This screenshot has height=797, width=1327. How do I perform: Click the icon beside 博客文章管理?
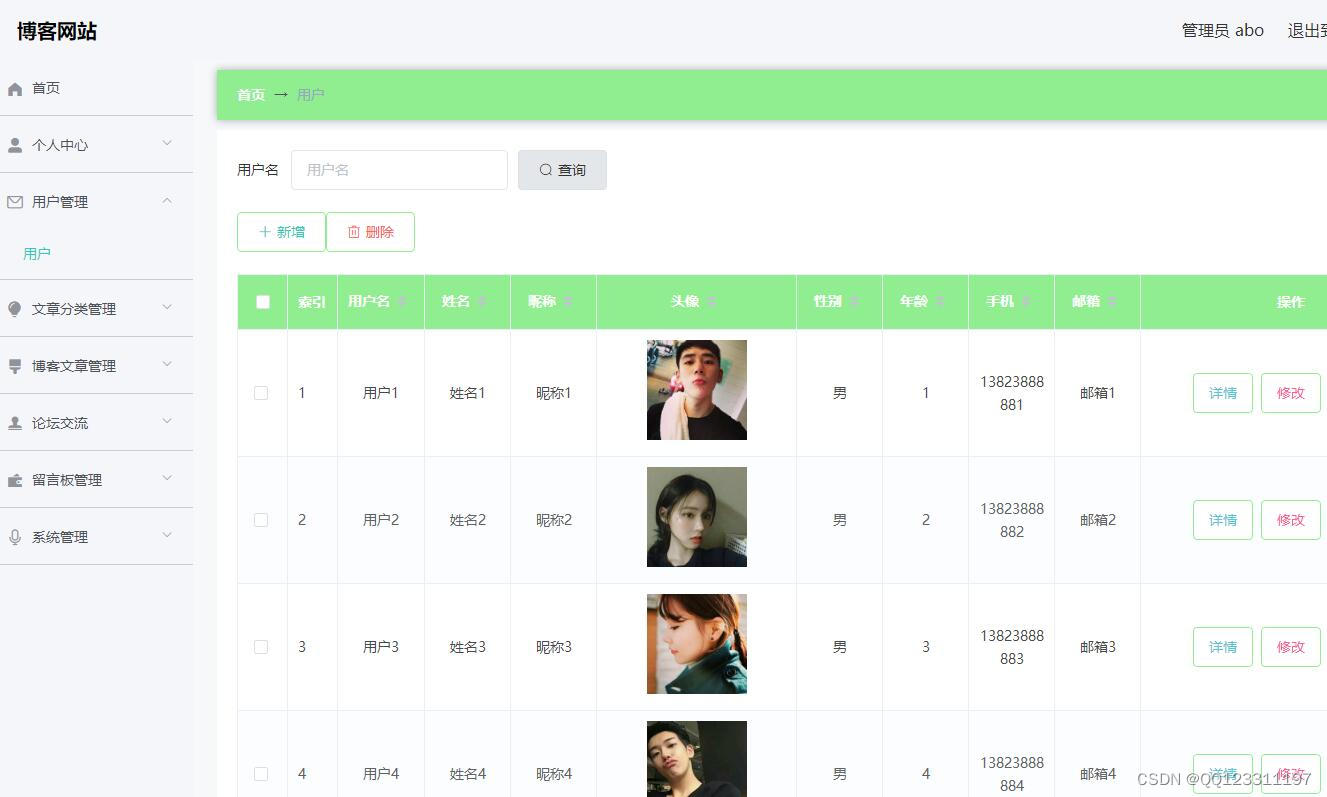coord(15,366)
